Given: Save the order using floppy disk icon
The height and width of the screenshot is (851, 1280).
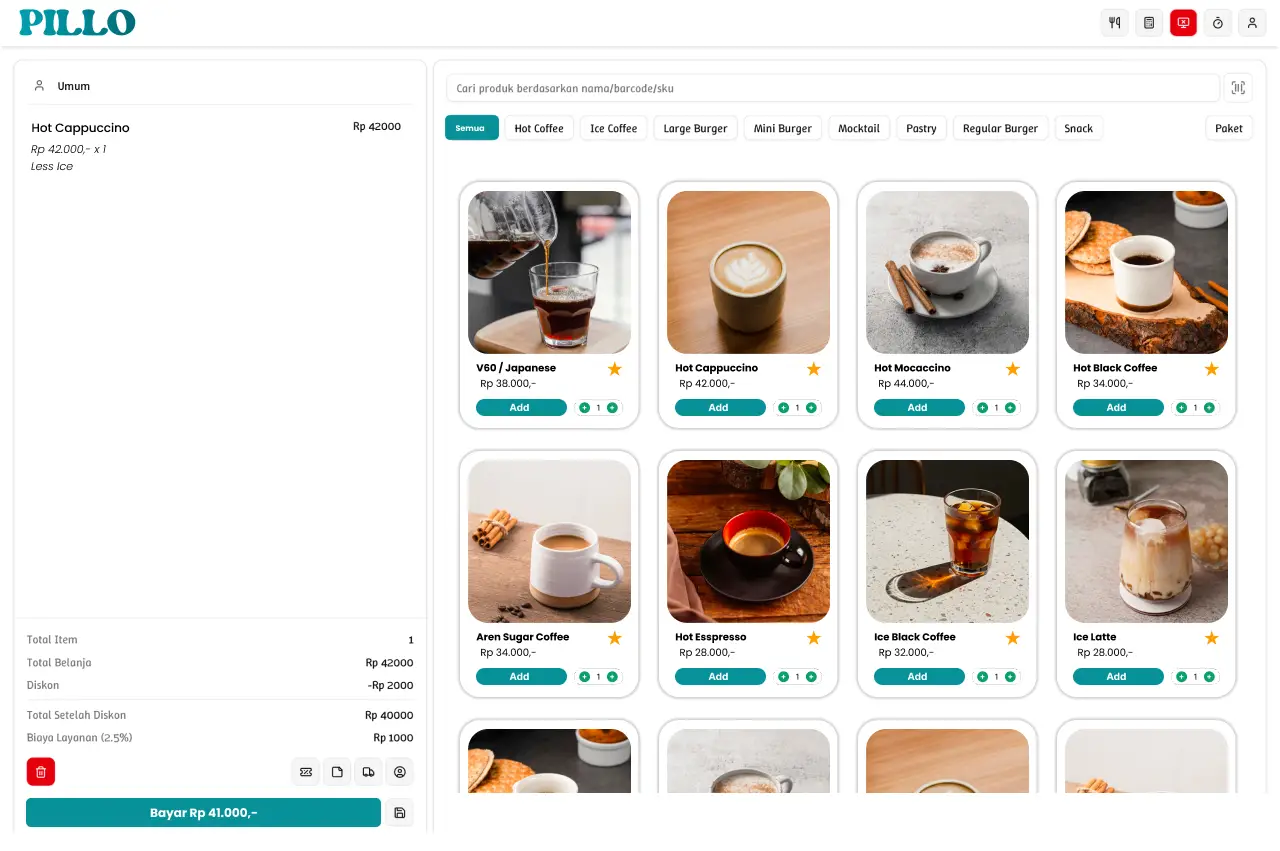Looking at the screenshot, I should coord(400,813).
